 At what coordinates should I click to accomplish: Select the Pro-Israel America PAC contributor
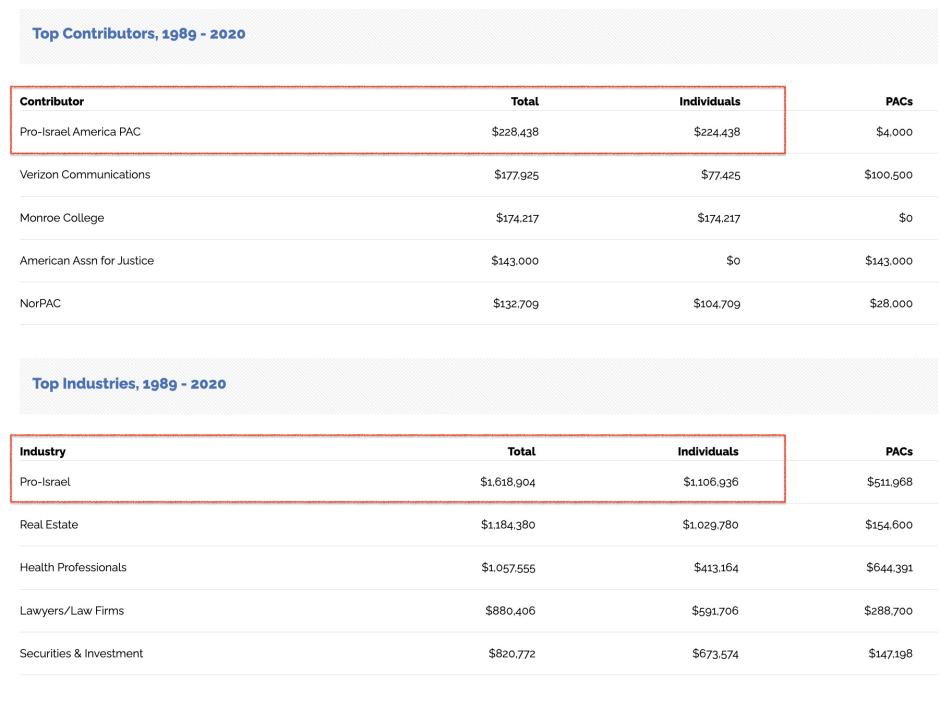tap(80, 132)
